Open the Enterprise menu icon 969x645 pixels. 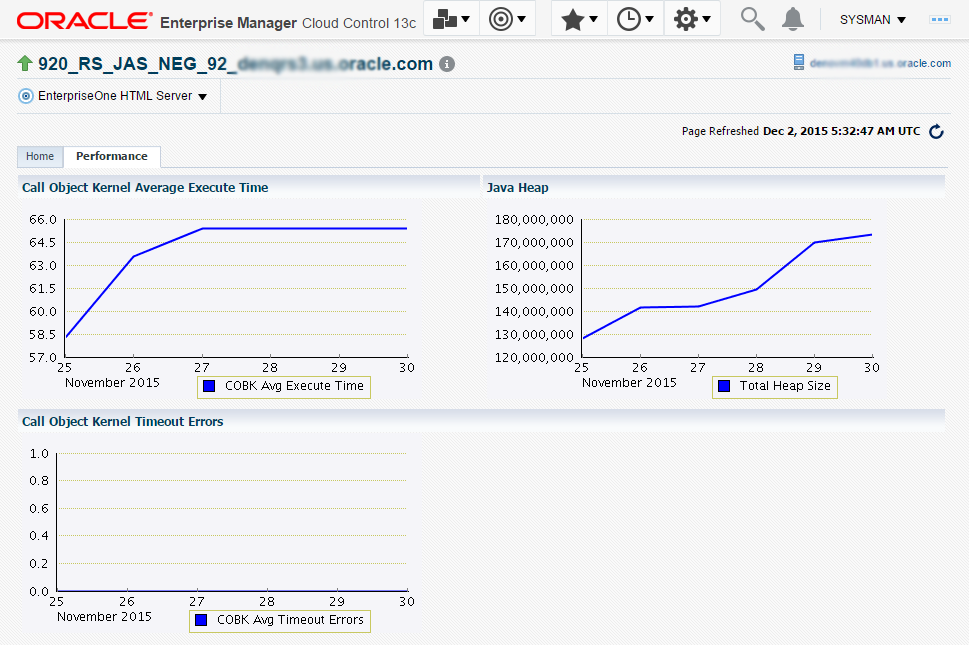pos(451,19)
